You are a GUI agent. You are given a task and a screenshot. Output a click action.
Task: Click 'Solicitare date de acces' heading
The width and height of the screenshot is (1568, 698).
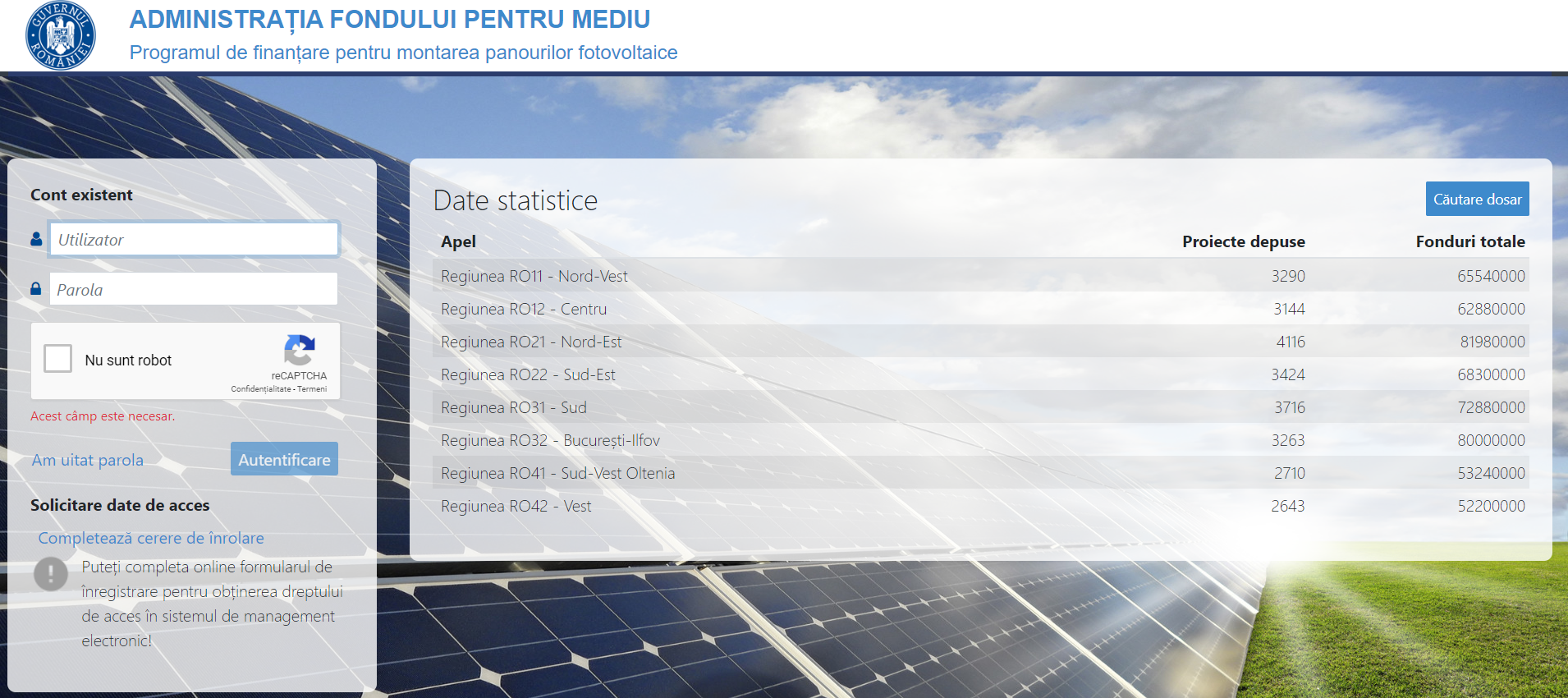point(120,505)
